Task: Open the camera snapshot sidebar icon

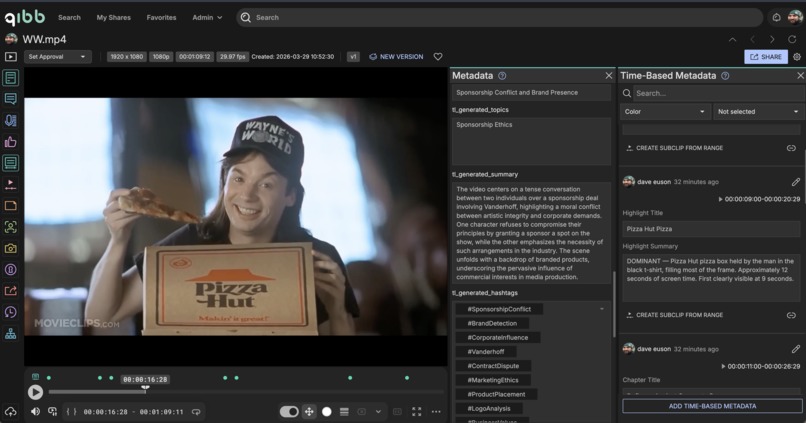Action: coord(10,249)
